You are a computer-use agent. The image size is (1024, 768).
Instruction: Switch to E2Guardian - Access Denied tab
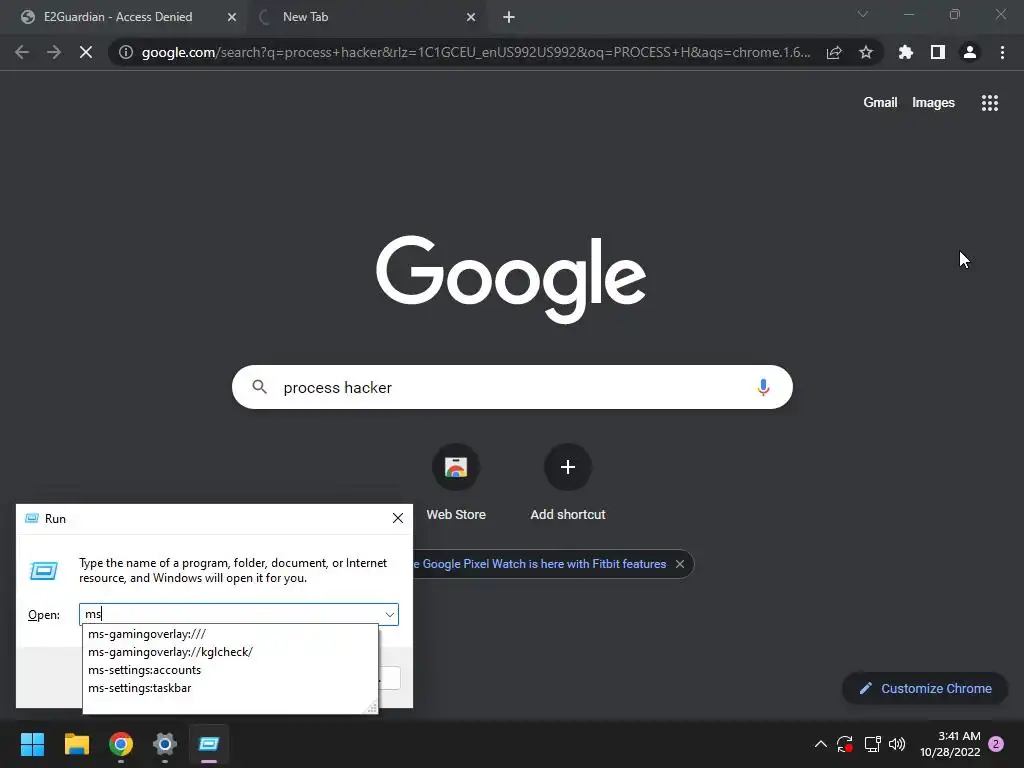tap(118, 17)
